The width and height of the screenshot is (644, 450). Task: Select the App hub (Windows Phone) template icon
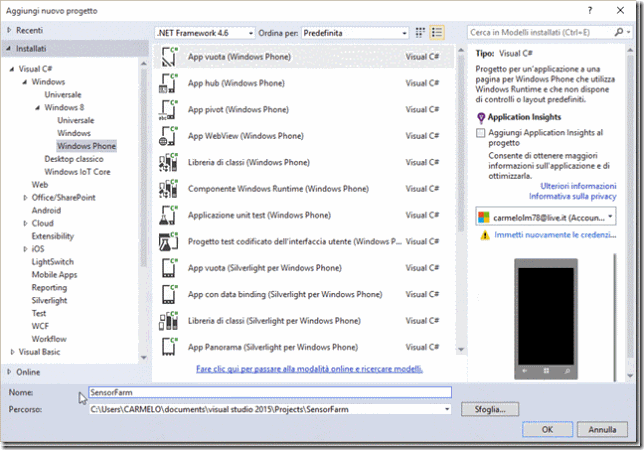pyautogui.click(x=168, y=83)
